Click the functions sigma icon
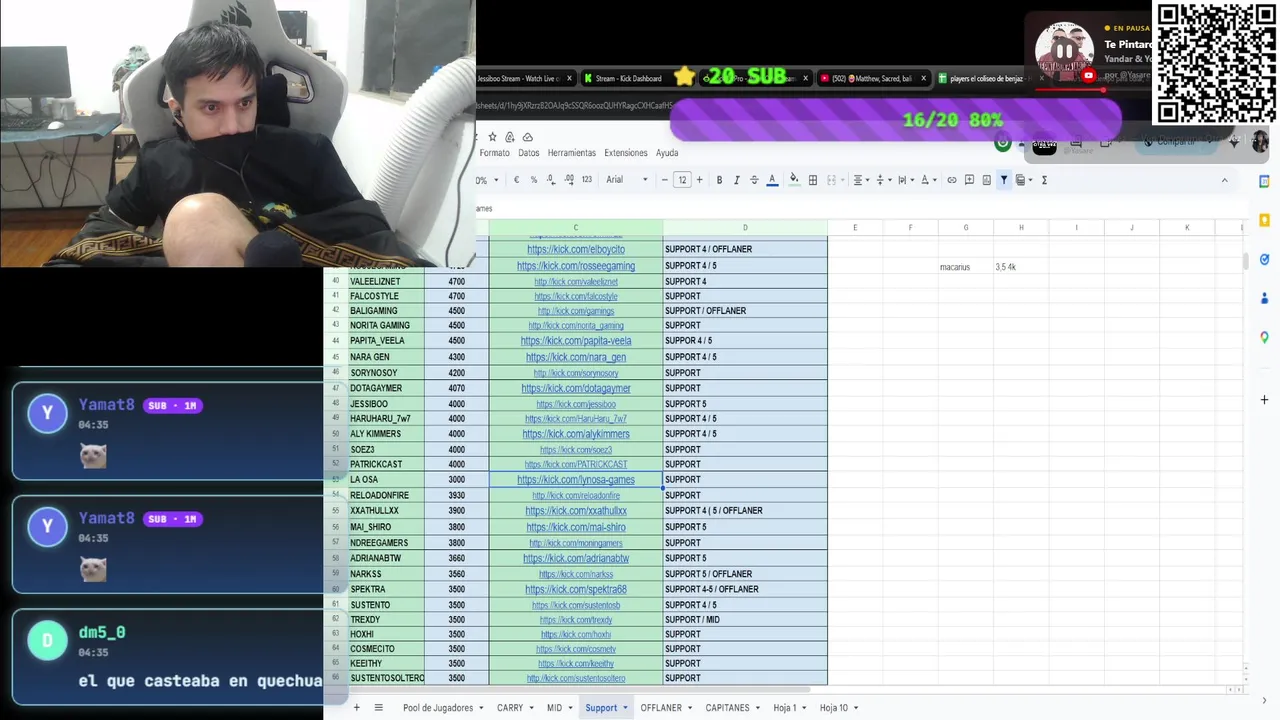Screen dimensions: 1280x720 point(1044,180)
